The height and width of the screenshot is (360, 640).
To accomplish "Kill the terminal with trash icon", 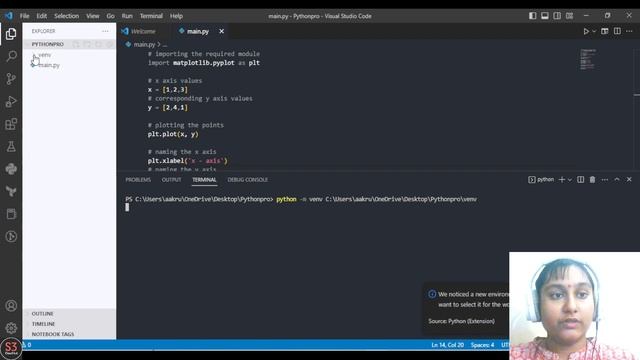I will 592,180.
